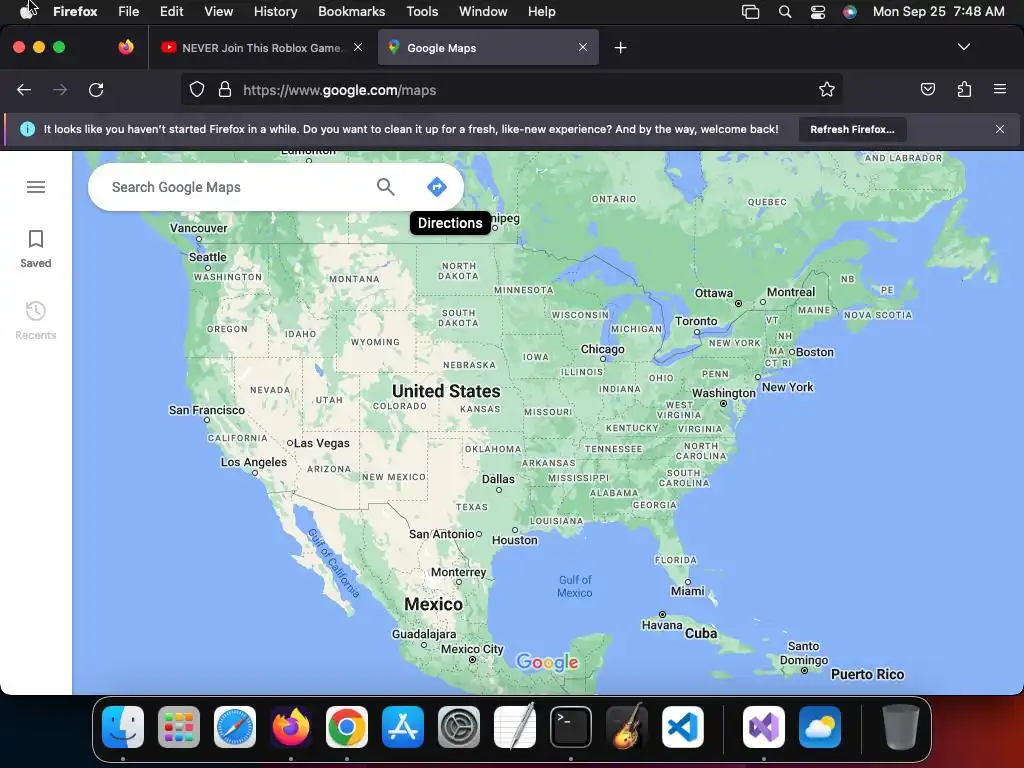The image size is (1024, 768).
Task: Open Visual Studio Code from the Dock
Action: click(682, 727)
